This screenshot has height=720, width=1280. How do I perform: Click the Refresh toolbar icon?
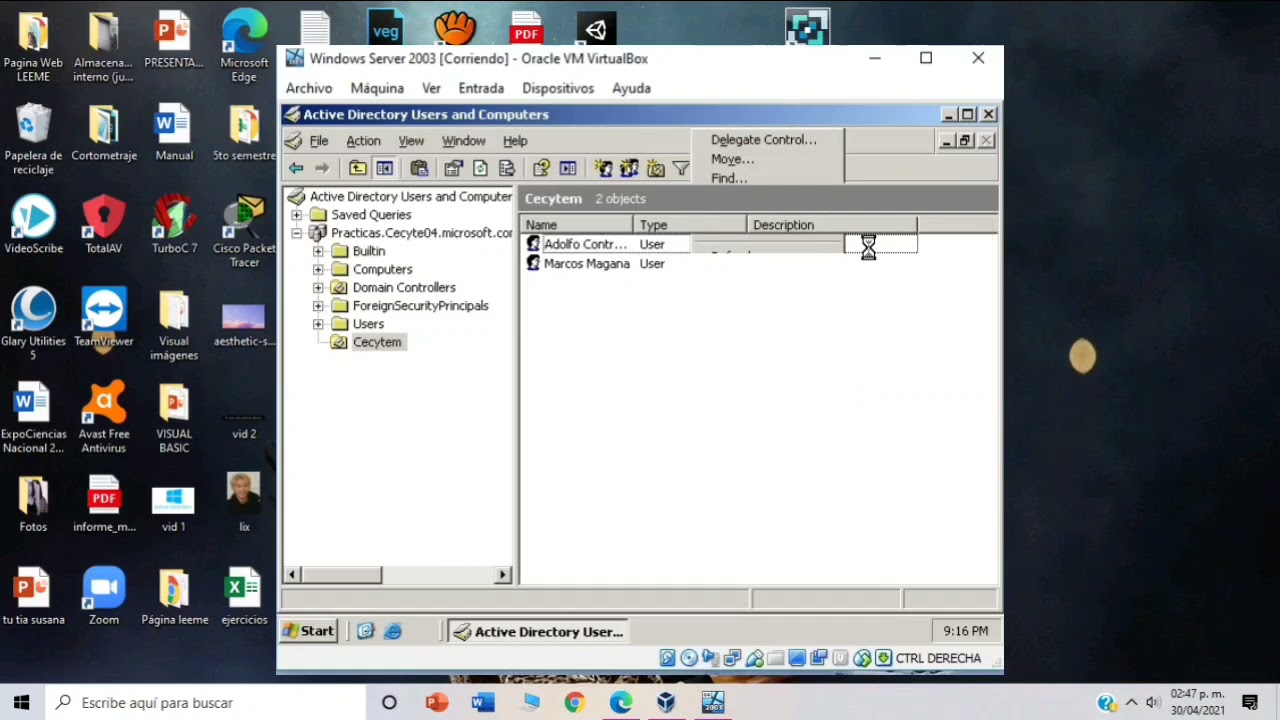click(x=480, y=169)
